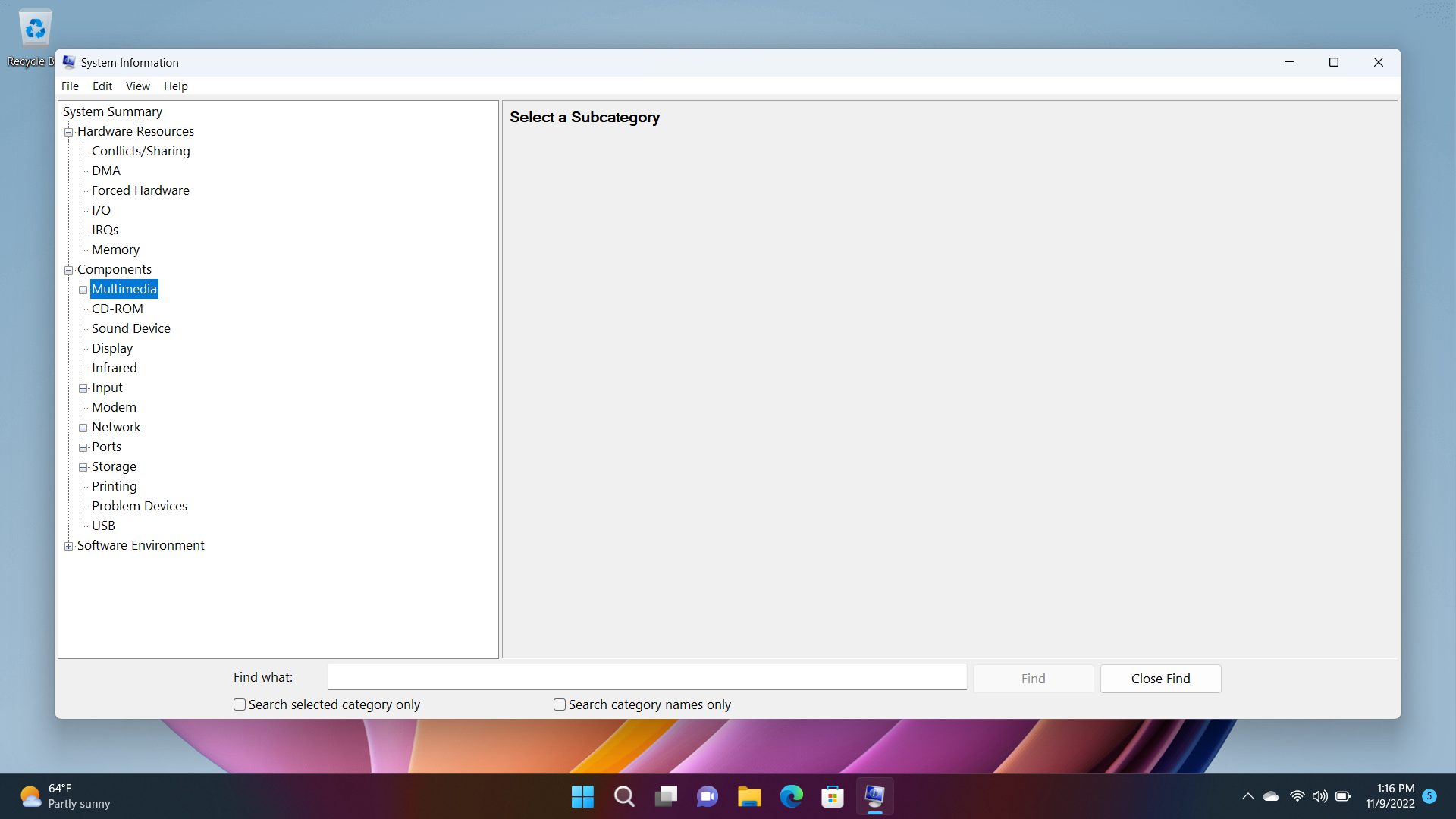Open Microsoft Store from taskbar
This screenshot has width=1456, height=819.
[832, 796]
